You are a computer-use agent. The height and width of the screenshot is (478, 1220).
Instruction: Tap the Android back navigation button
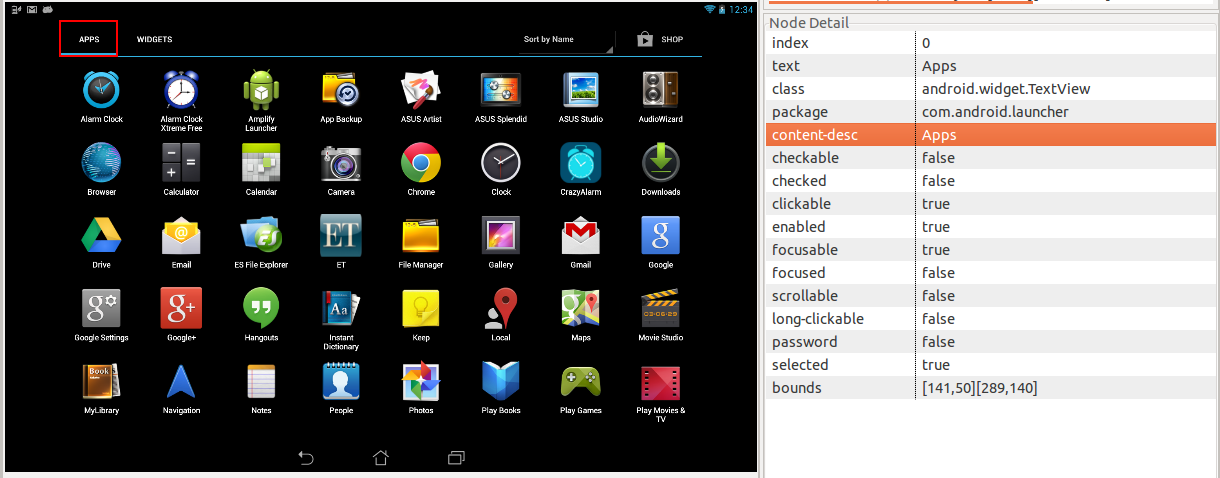[x=307, y=458]
